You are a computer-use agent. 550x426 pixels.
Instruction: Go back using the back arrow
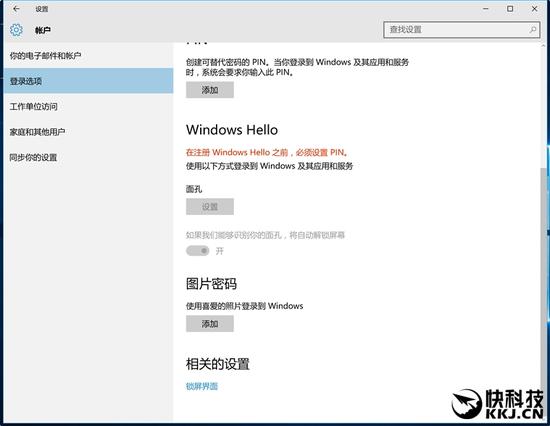(16, 9)
